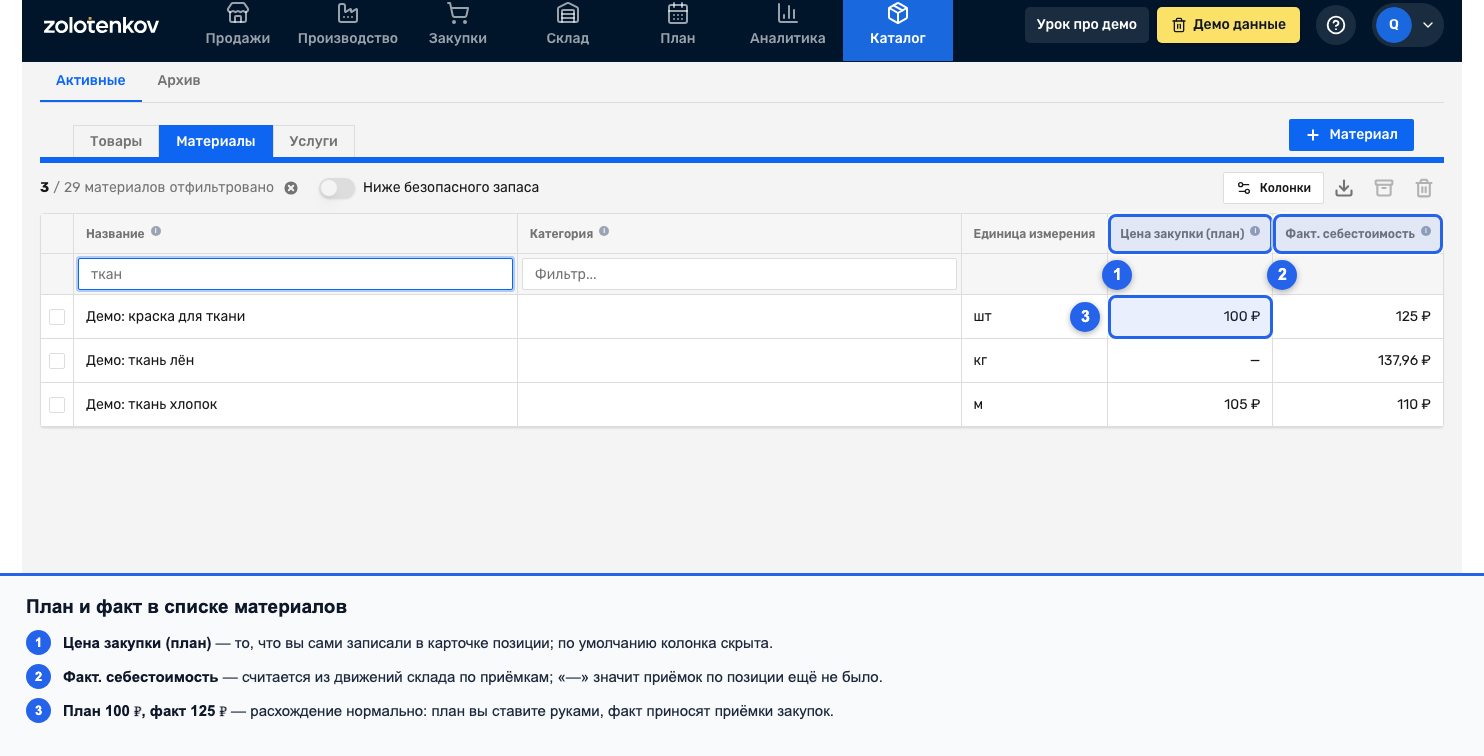1484x756 pixels.
Task: Click the trash delete icon
Action: pyautogui.click(x=1424, y=188)
